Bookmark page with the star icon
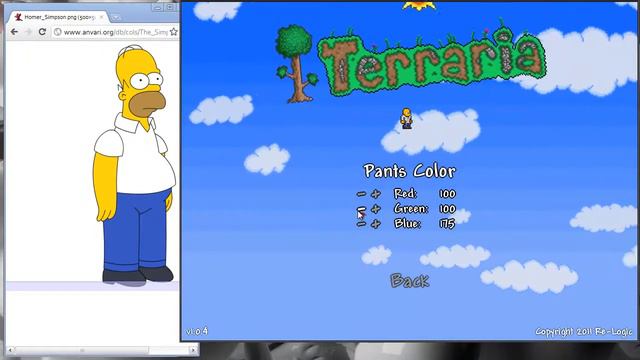The width and height of the screenshot is (640, 360). [x=173, y=32]
